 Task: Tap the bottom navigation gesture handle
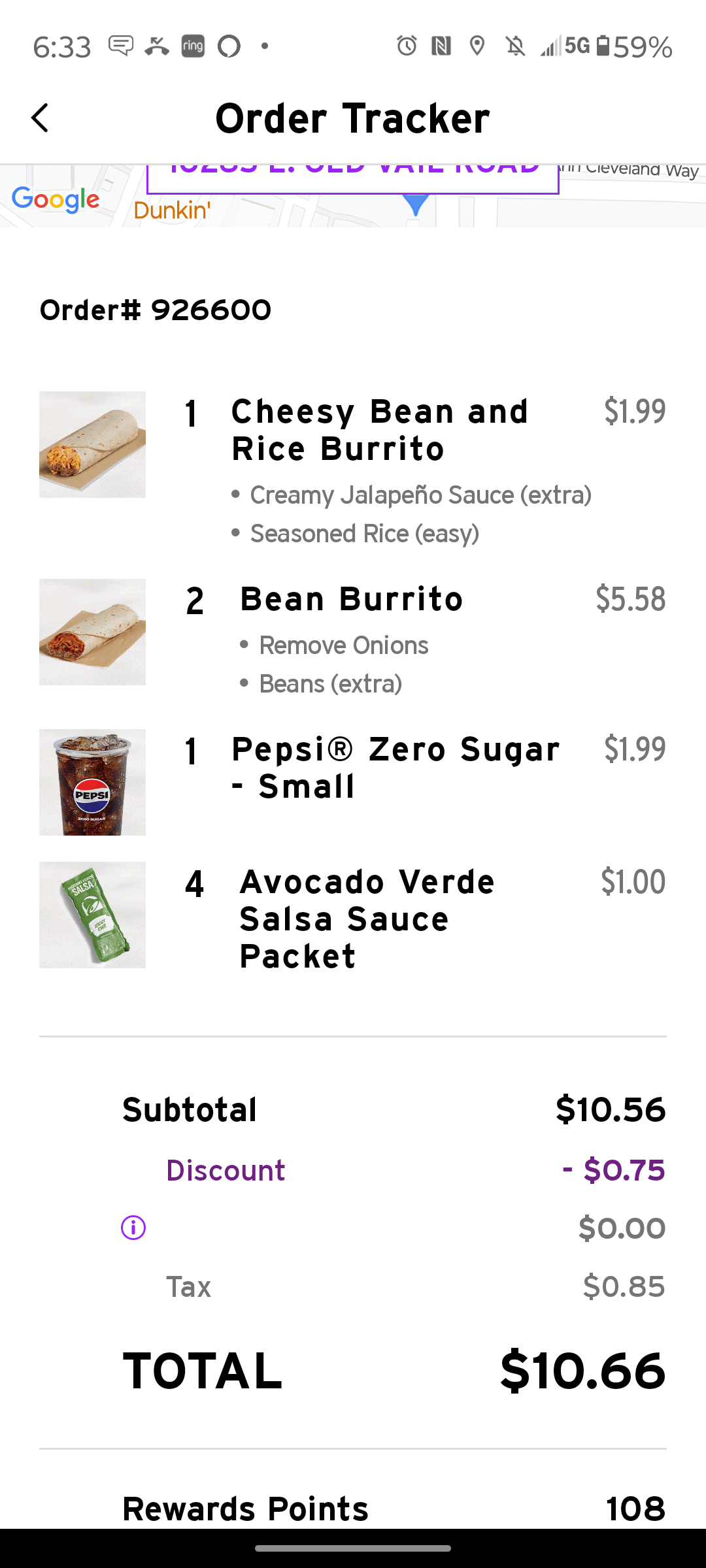tap(353, 1548)
